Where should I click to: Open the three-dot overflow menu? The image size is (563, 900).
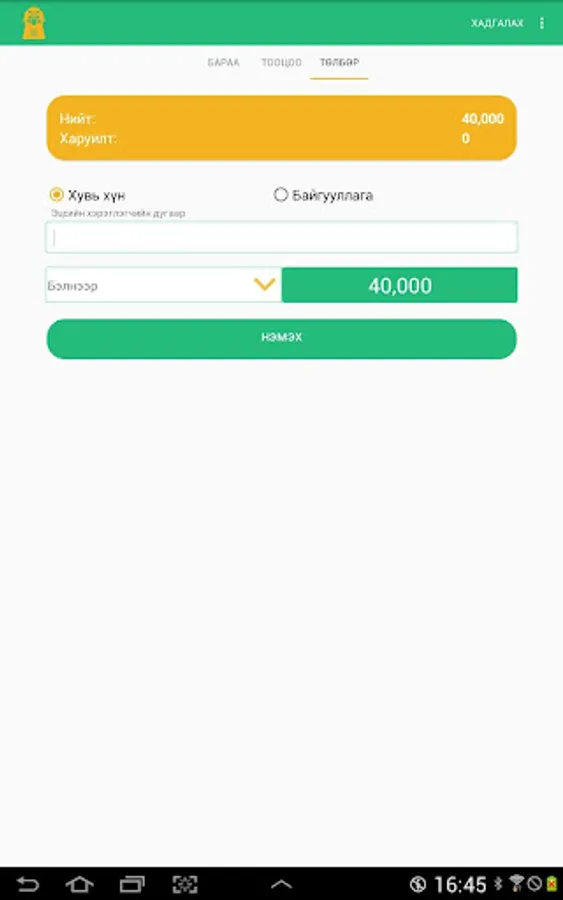click(542, 23)
